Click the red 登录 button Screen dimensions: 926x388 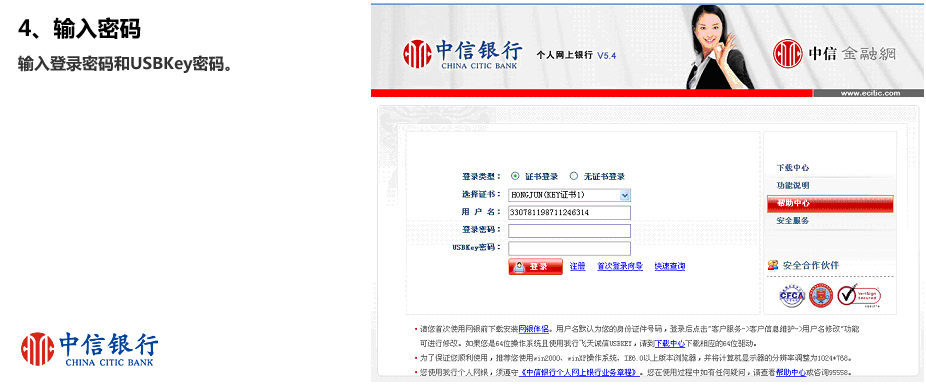tap(535, 267)
